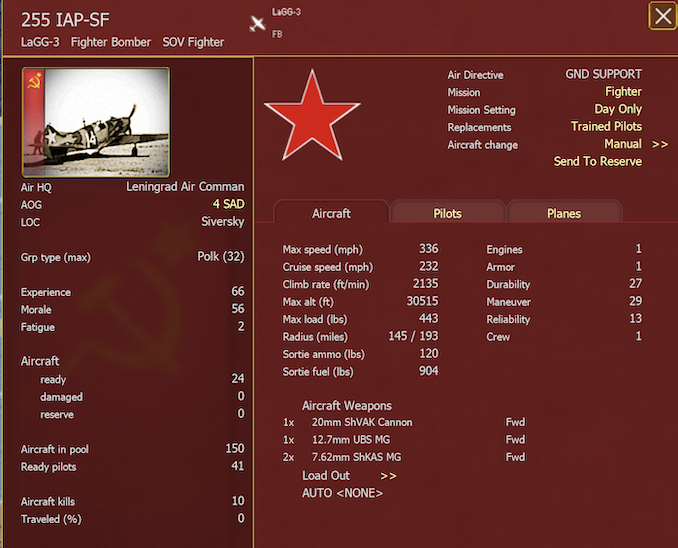Click the 12.7mm UBS MG weapon row

pyautogui.click(x=404, y=439)
